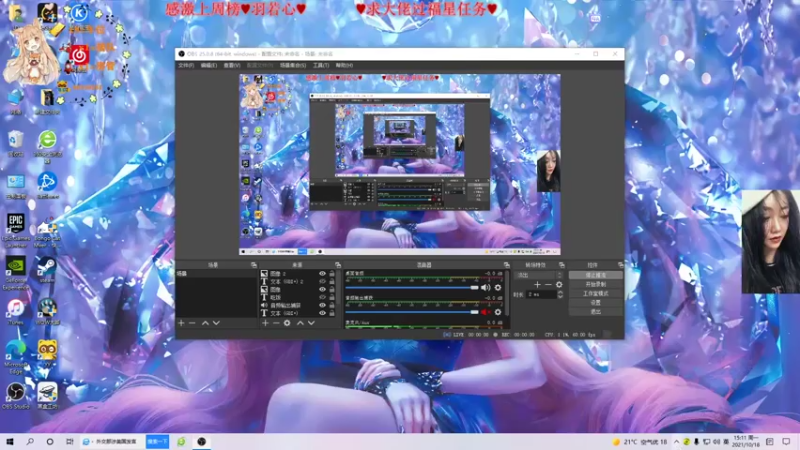
Task: Open taskbar search magnifier
Action: pos(30,442)
